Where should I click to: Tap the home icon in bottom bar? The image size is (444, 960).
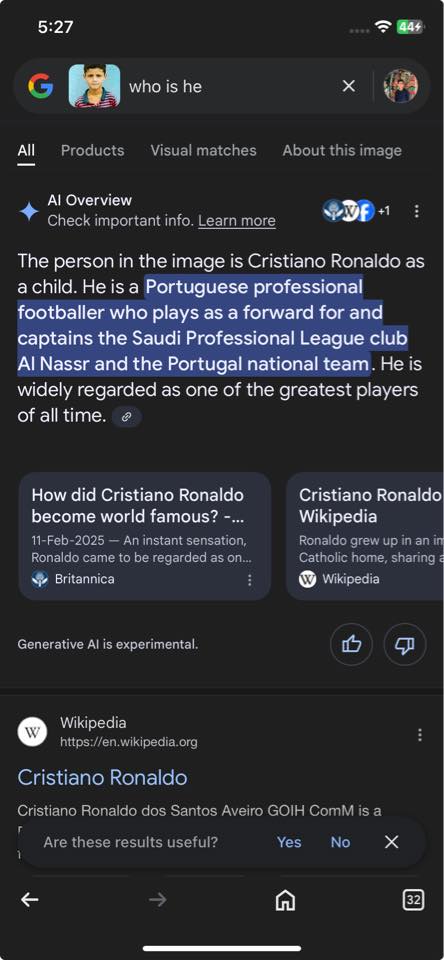tap(285, 899)
